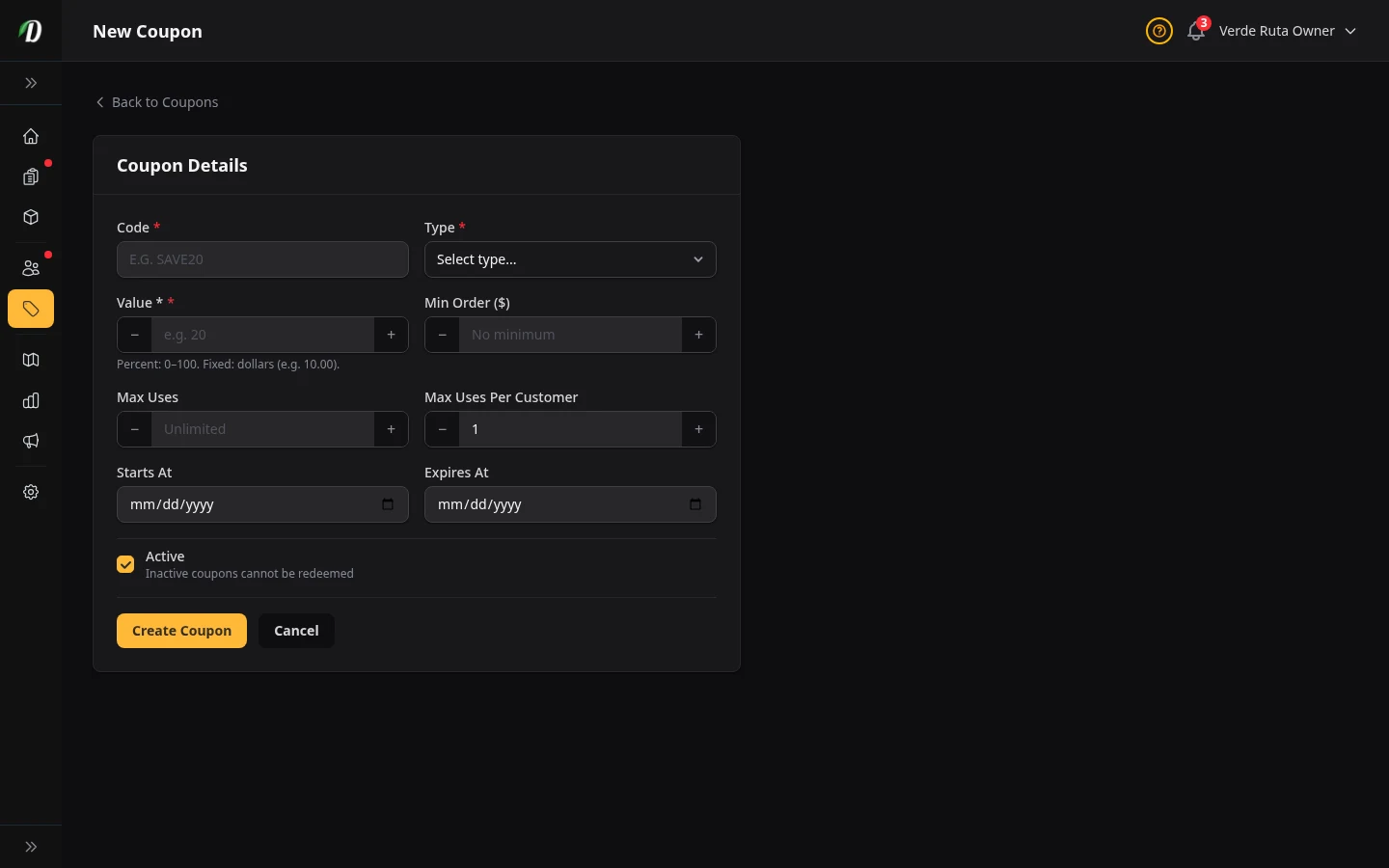Increment Max Uses Per Customer with plus stepper
The height and width of the screenshot is (868, 1389).
(x=698, y=429)
